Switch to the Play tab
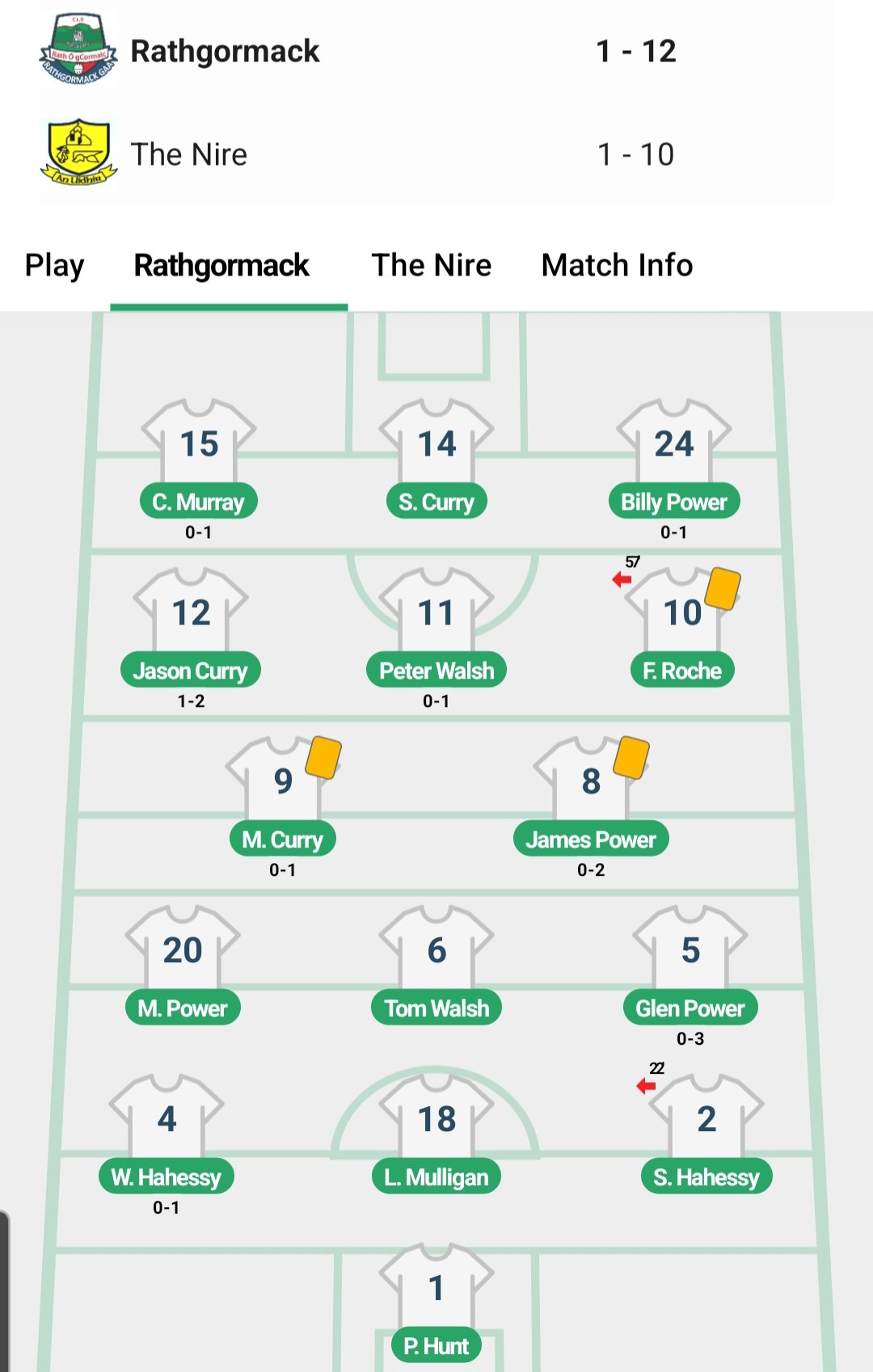873x1372 pixels. pos(54,265)
